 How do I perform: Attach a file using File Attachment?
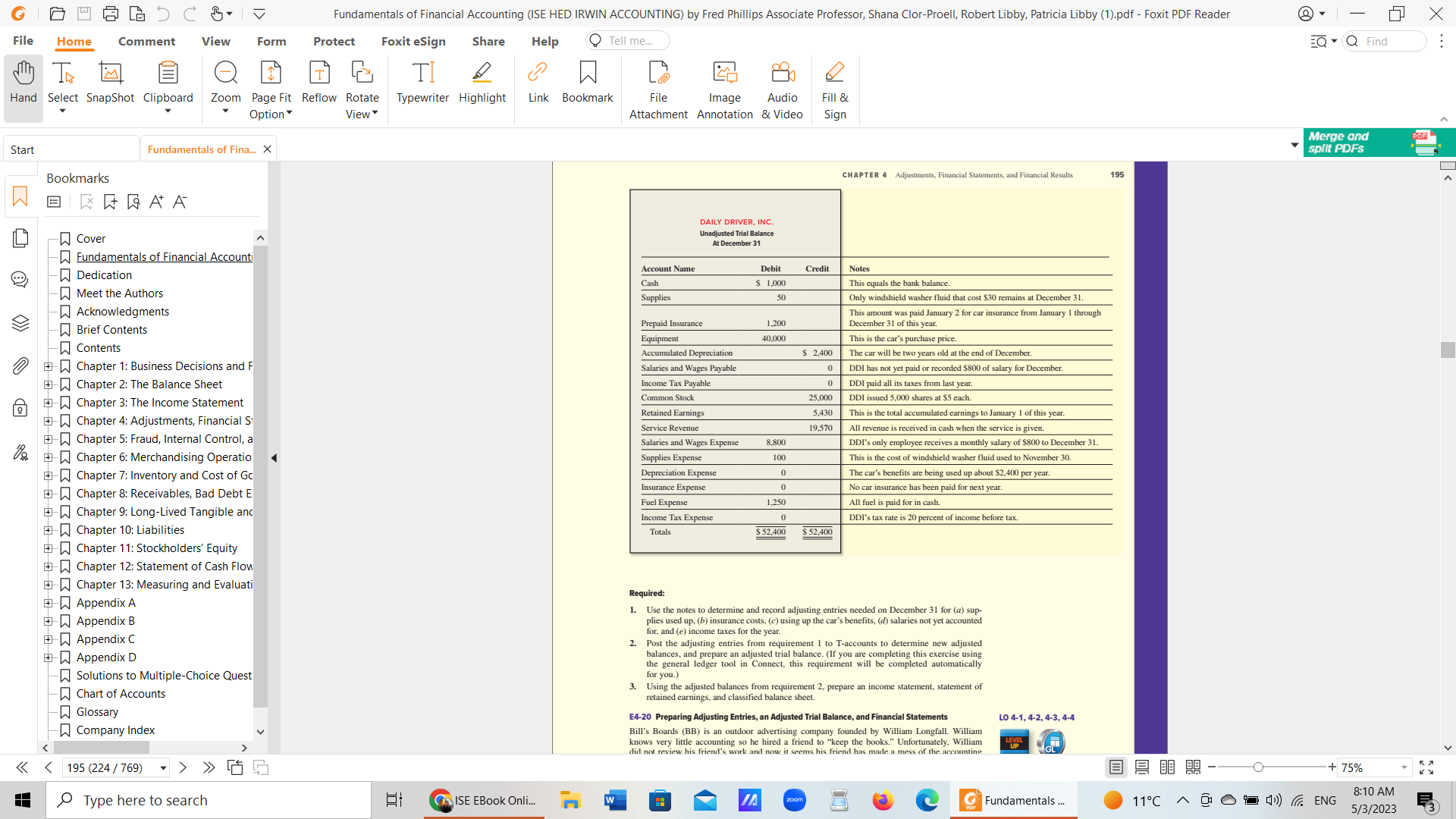[657, 87]
